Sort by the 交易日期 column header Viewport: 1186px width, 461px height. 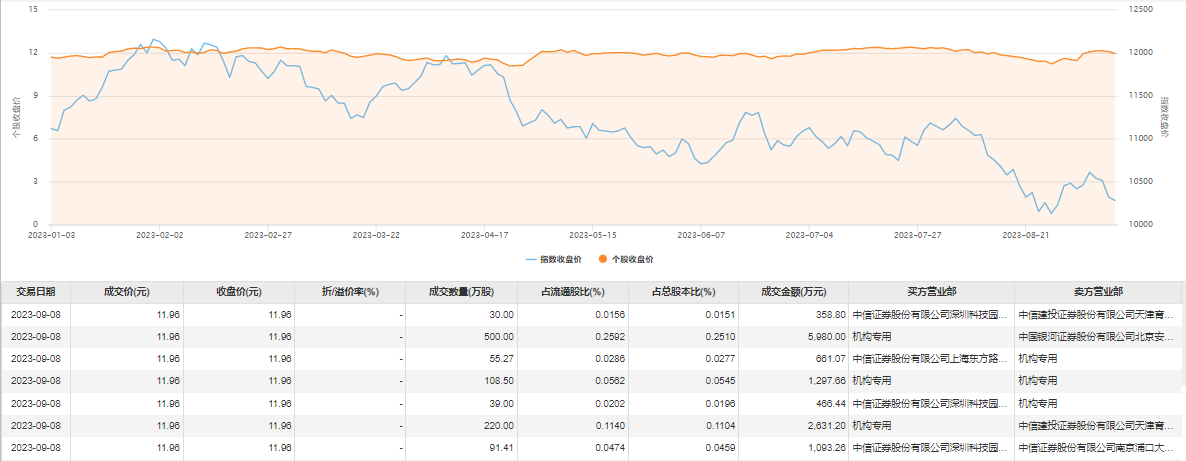(36, 292)
